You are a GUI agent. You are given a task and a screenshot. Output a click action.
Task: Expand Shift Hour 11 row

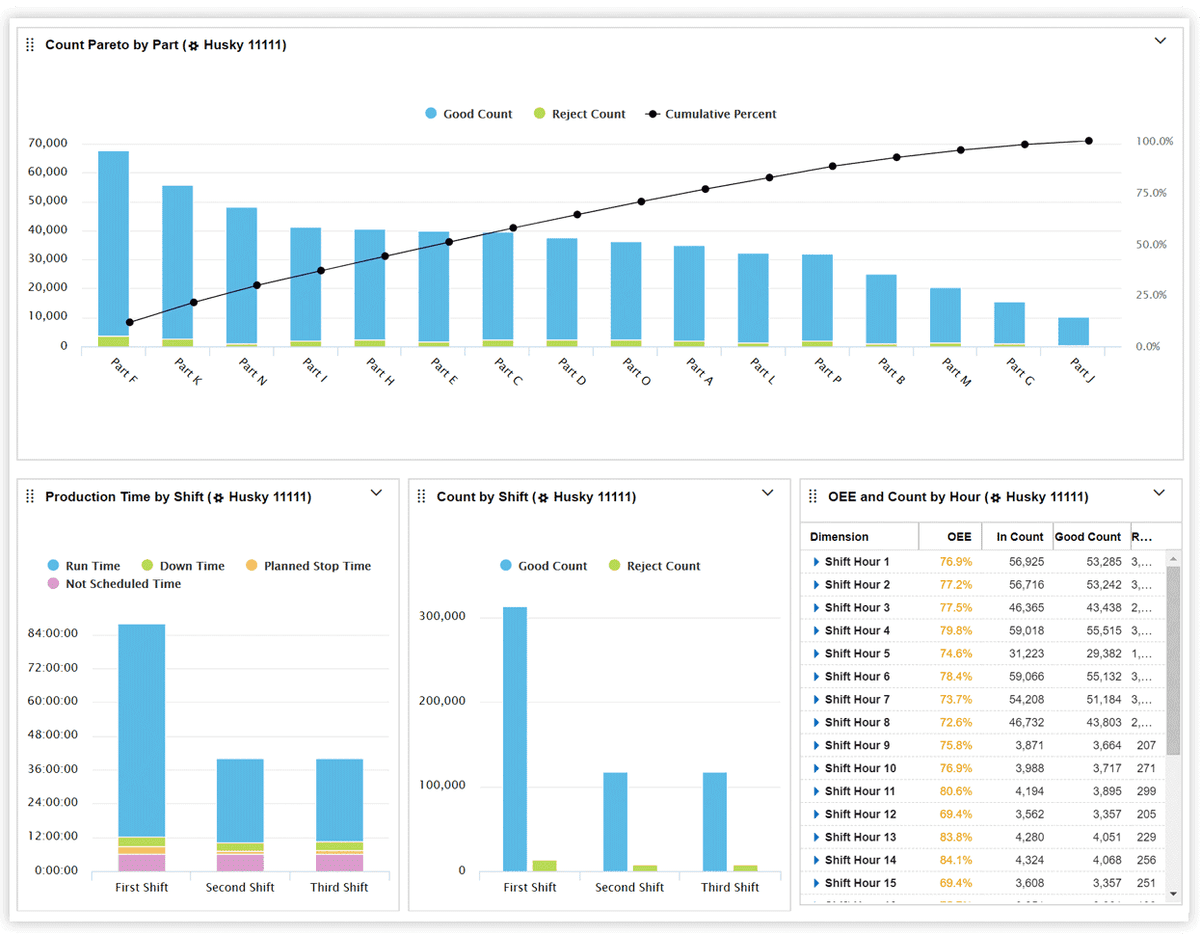[816, 792]
